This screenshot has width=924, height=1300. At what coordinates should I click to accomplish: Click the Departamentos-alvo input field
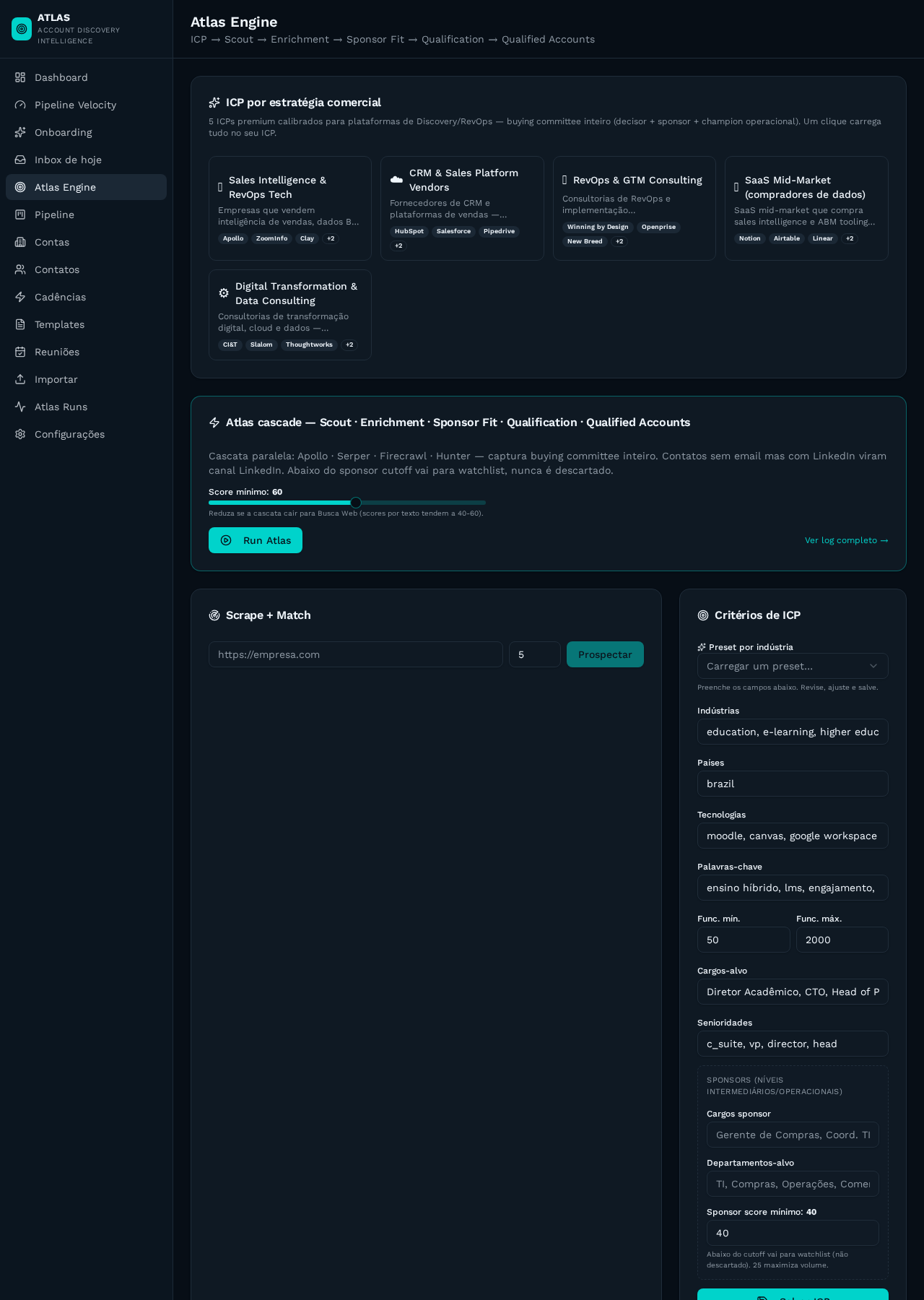[793, 1184]
